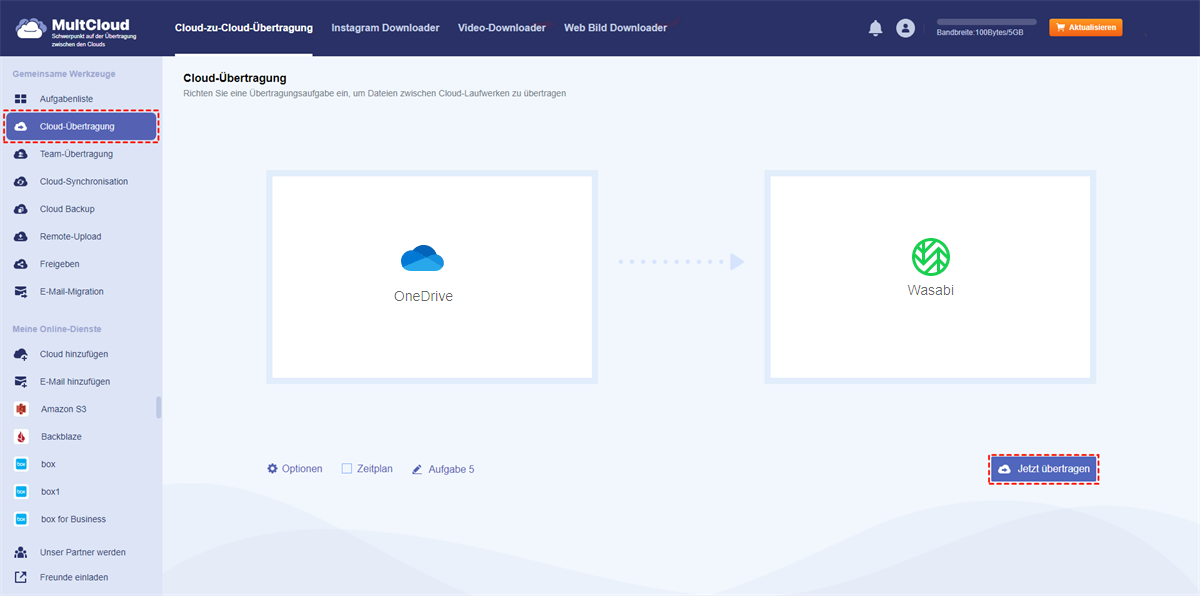Open the user account avatar icon
This screenshot has height=596, width=1200.
[x=906, y=28]
